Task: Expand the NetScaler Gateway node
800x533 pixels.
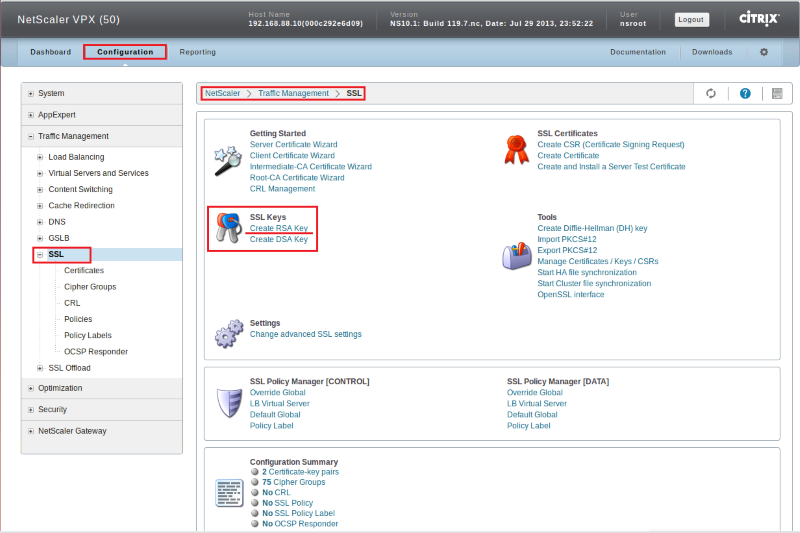Action: tap(31, 432)
